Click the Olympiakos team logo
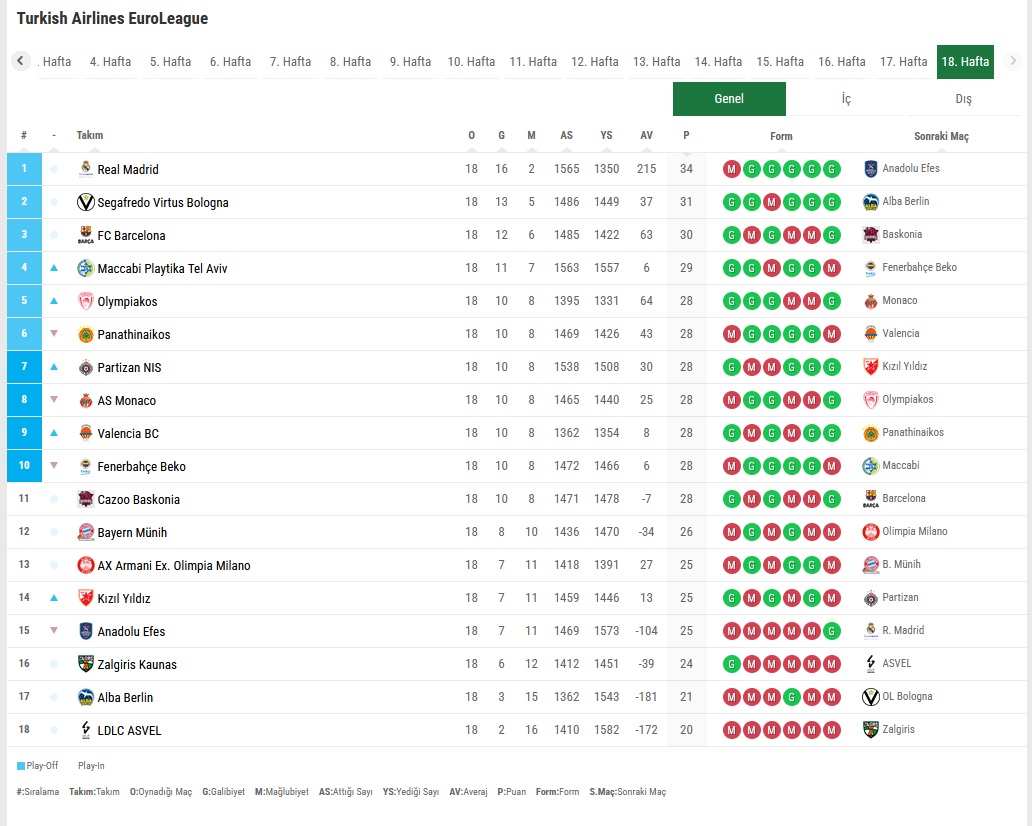 [86, 302]
